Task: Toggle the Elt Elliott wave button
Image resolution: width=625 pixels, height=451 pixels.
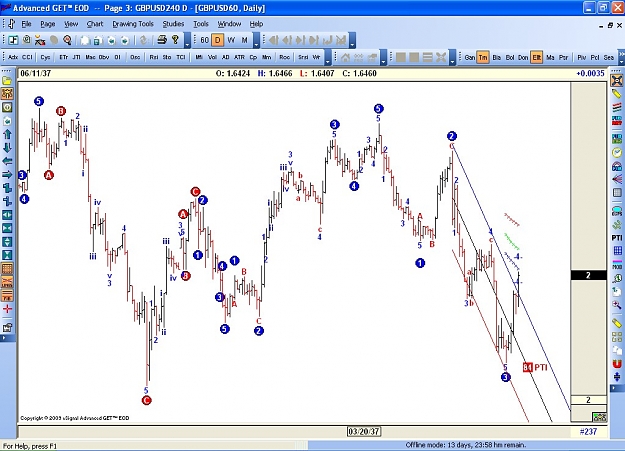Action: (x=537, y=57)
